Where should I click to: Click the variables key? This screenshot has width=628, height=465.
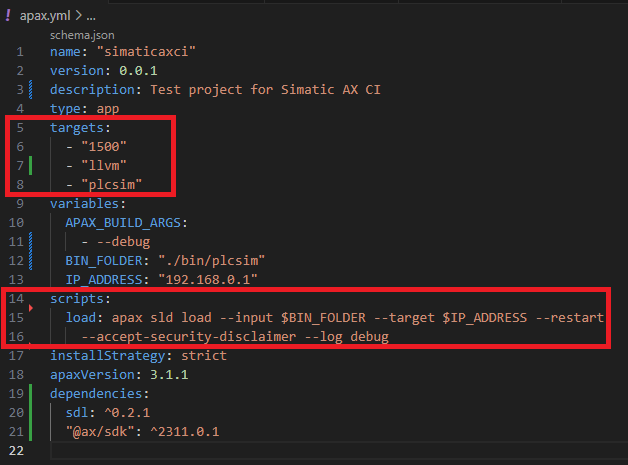[84, 203]
